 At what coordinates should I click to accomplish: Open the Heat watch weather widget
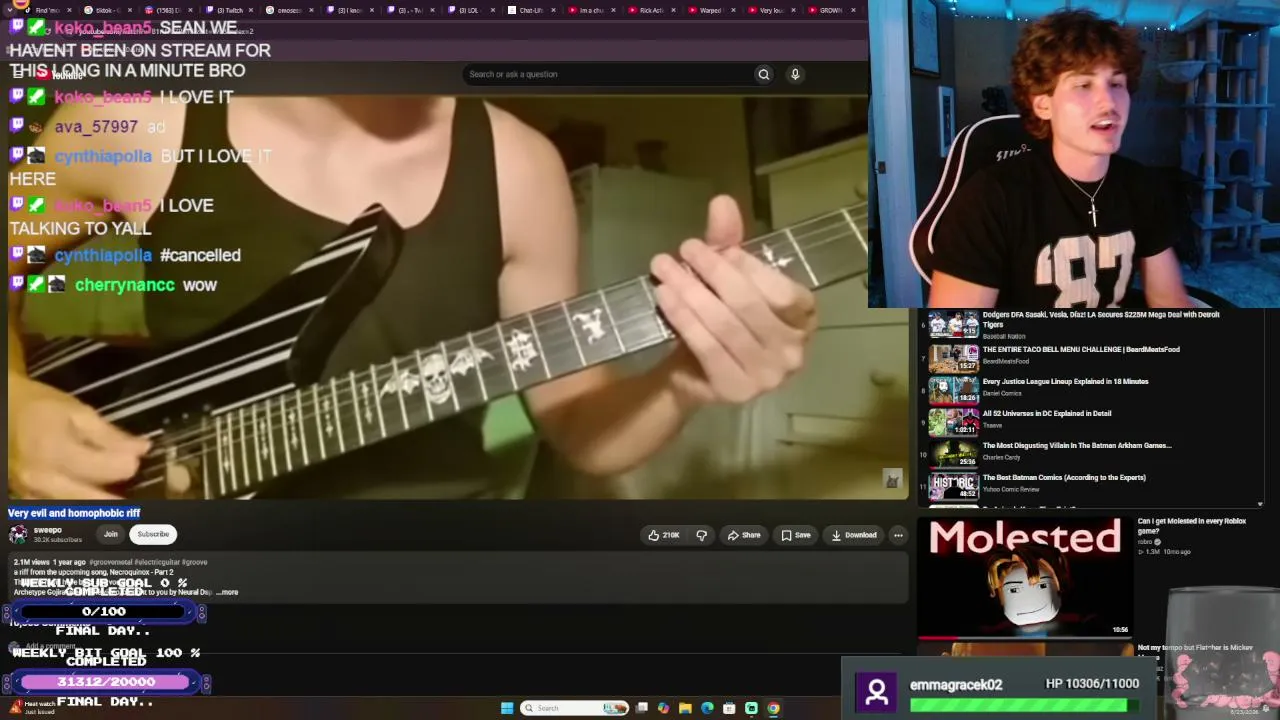pos(32,707)
